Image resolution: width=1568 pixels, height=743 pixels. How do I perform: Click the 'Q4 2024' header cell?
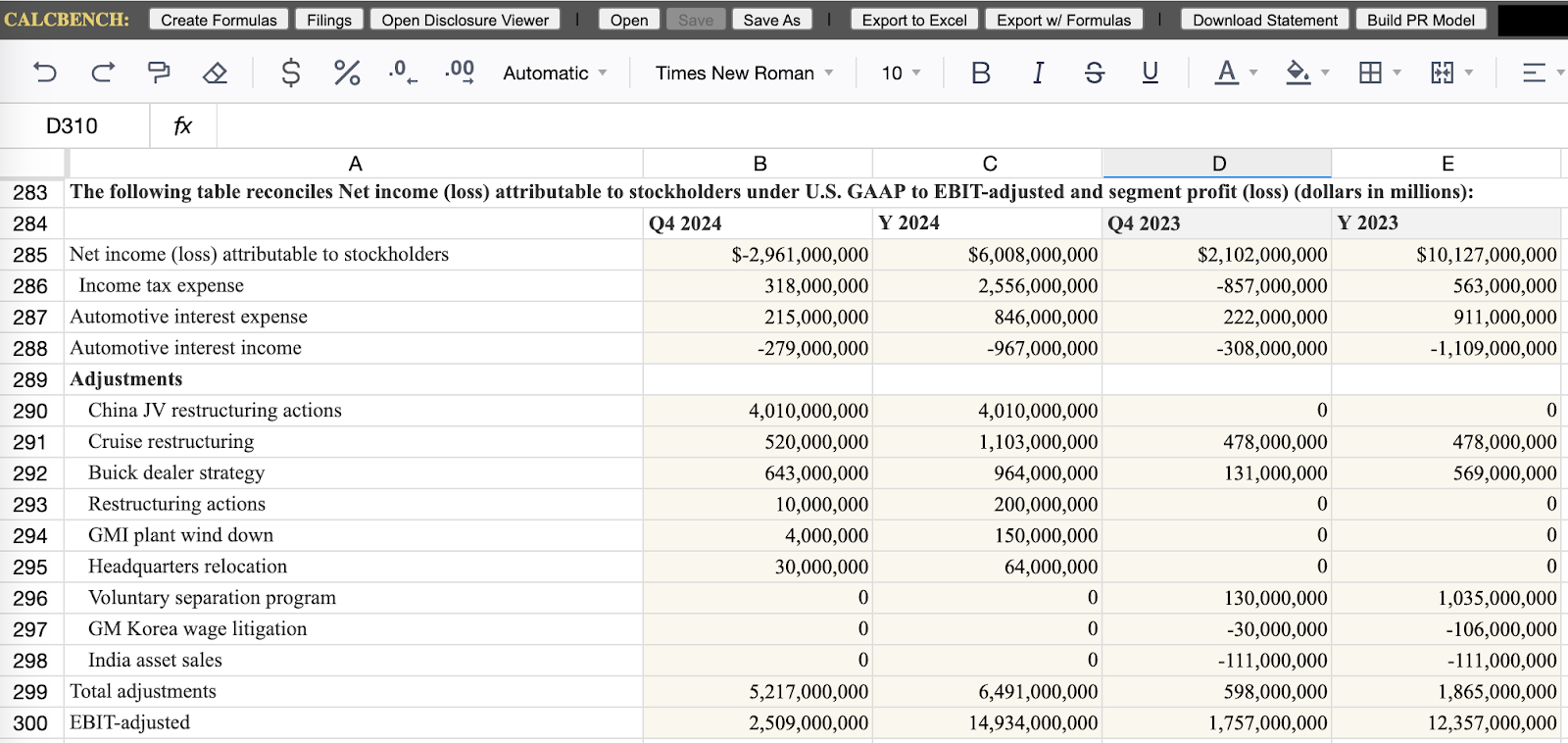(758, 223)
